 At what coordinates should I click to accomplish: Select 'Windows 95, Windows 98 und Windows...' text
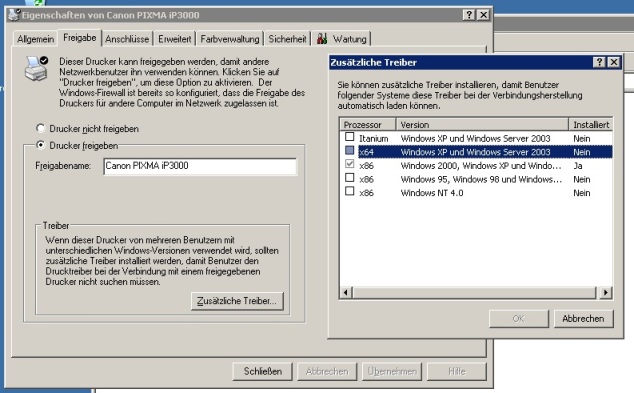[x=481, y=179]
